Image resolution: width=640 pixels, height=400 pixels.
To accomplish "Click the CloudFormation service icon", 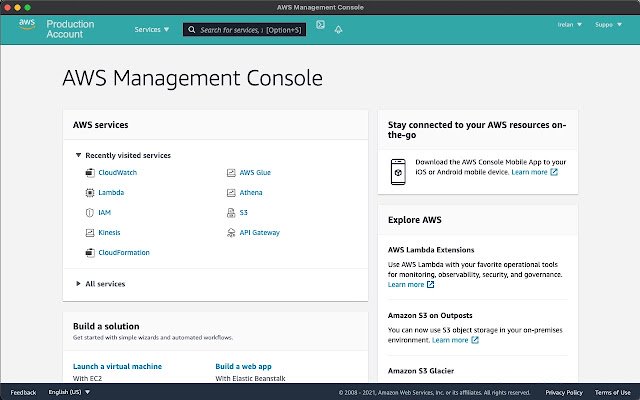I will (x=90, y=253).
